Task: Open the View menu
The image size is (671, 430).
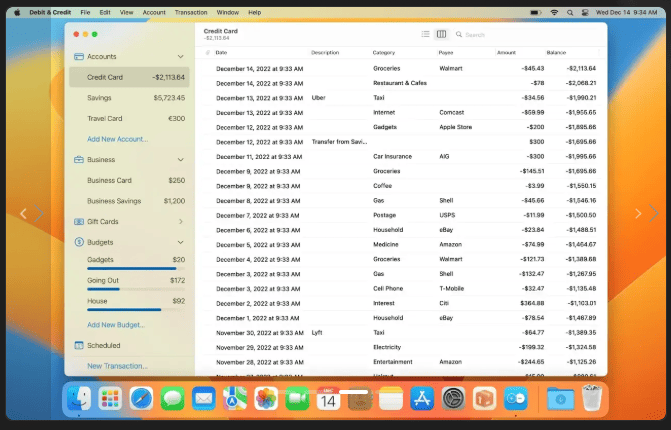Action: click(x=126, y=12)
